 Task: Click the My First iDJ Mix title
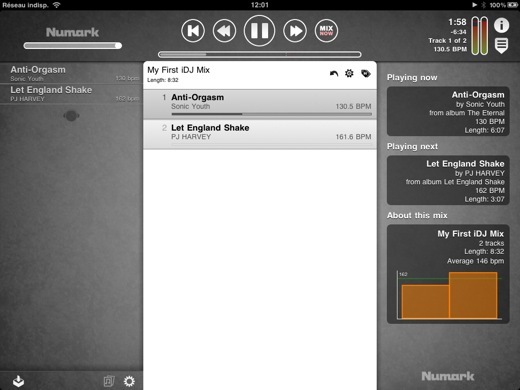178,70
